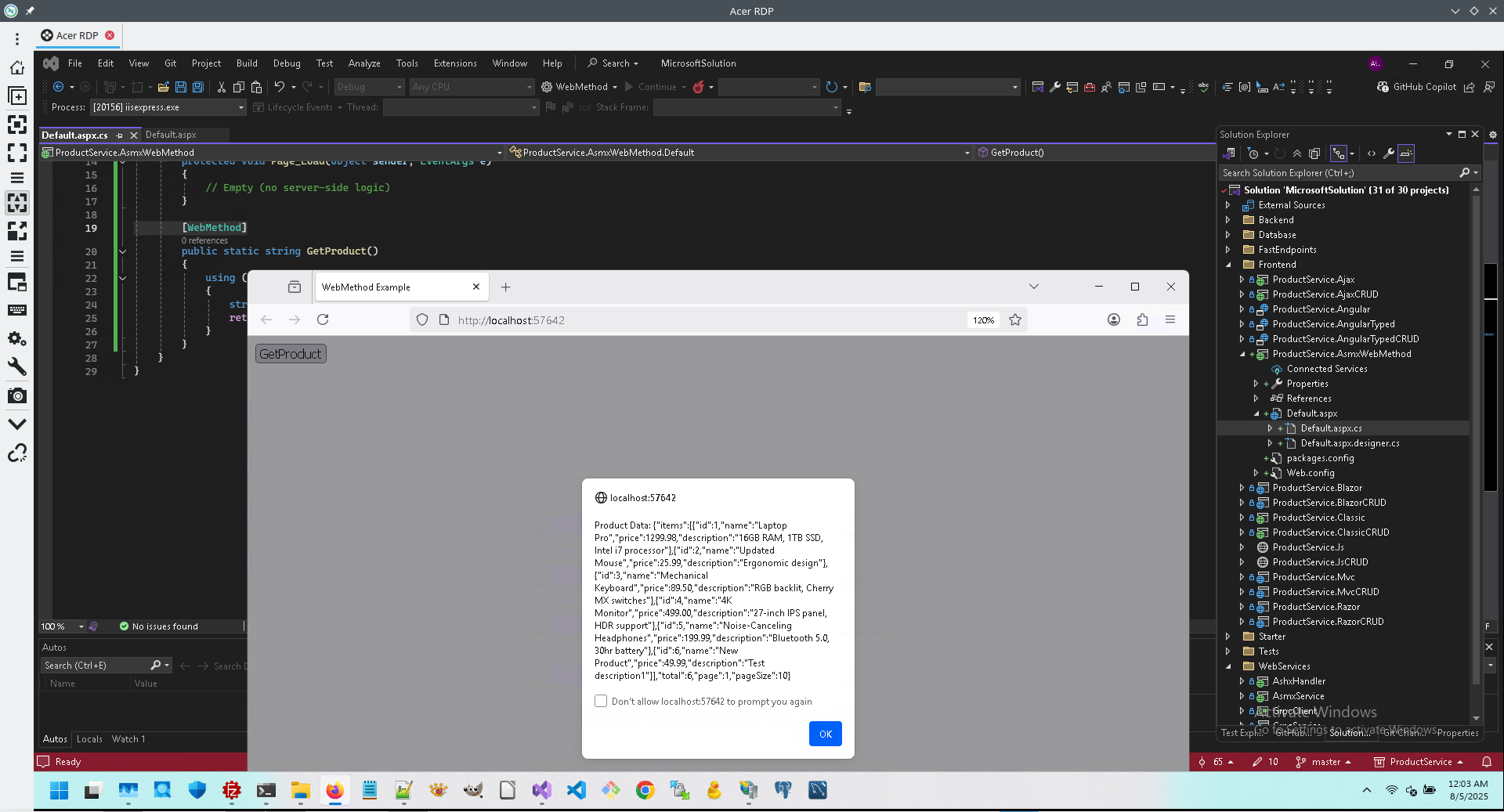Open the Any CPU platform dropdown
The height and width of the screenshot is (812, 1504).
[472, 87]
